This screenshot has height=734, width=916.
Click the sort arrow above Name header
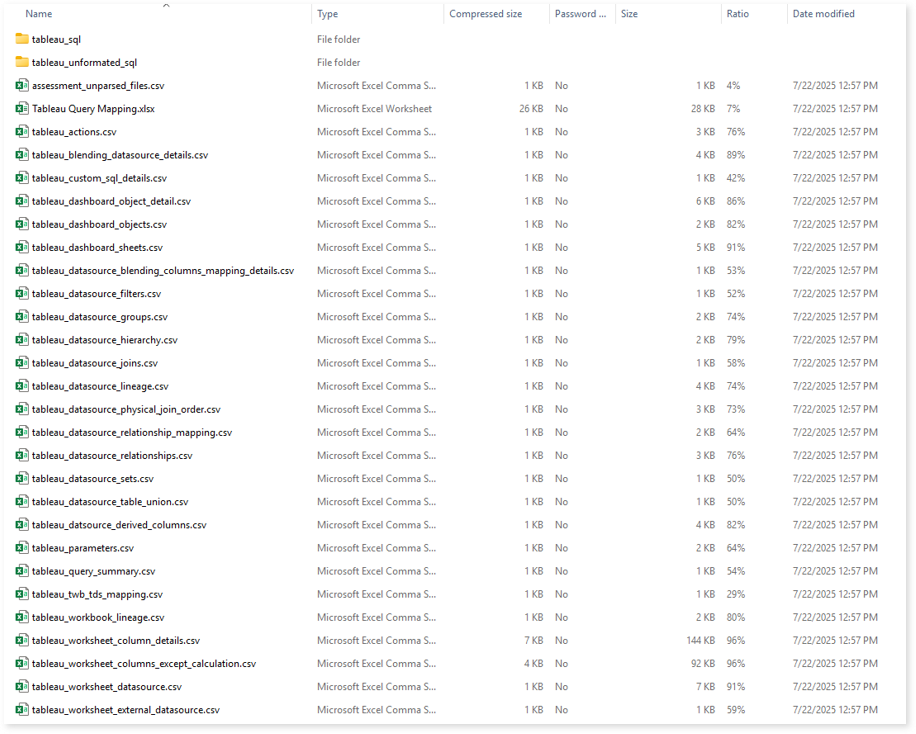point(166,6)
